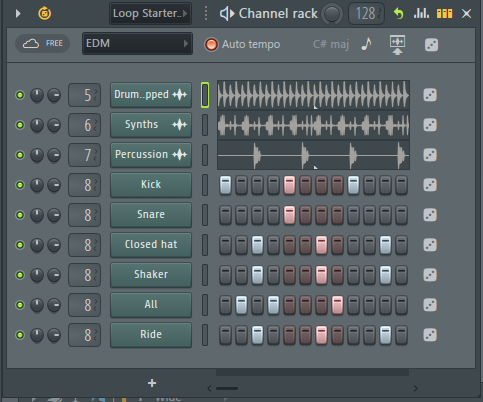This screenshot has height=402, width=483.
Task: Click the Drum..pped channel button
Action: click(x=151, y=95)
